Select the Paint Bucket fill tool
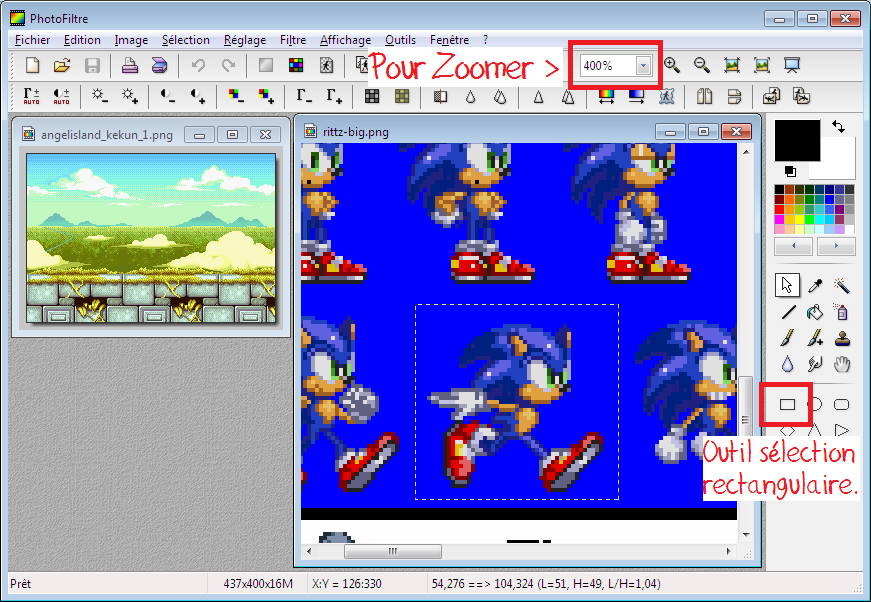This screenshot has height=602, width=871. [x=815, y=312]
